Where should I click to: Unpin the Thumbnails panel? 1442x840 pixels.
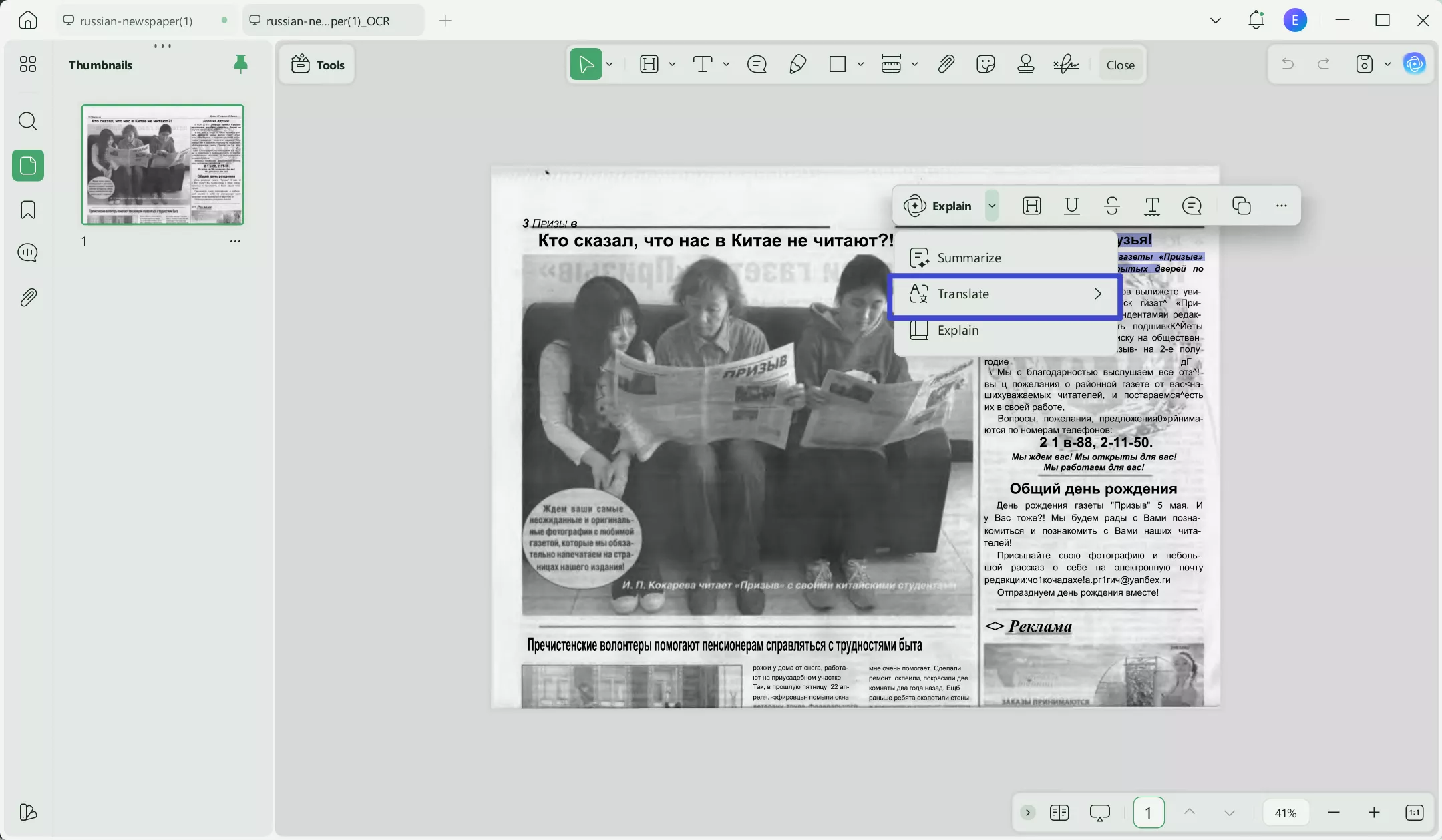click(240, 64)
